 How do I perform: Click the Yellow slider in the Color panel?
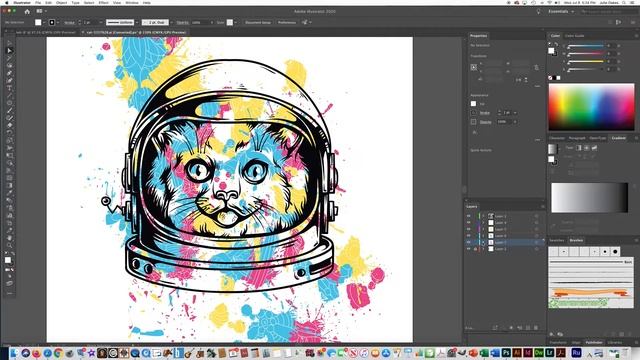click(585, 61)
